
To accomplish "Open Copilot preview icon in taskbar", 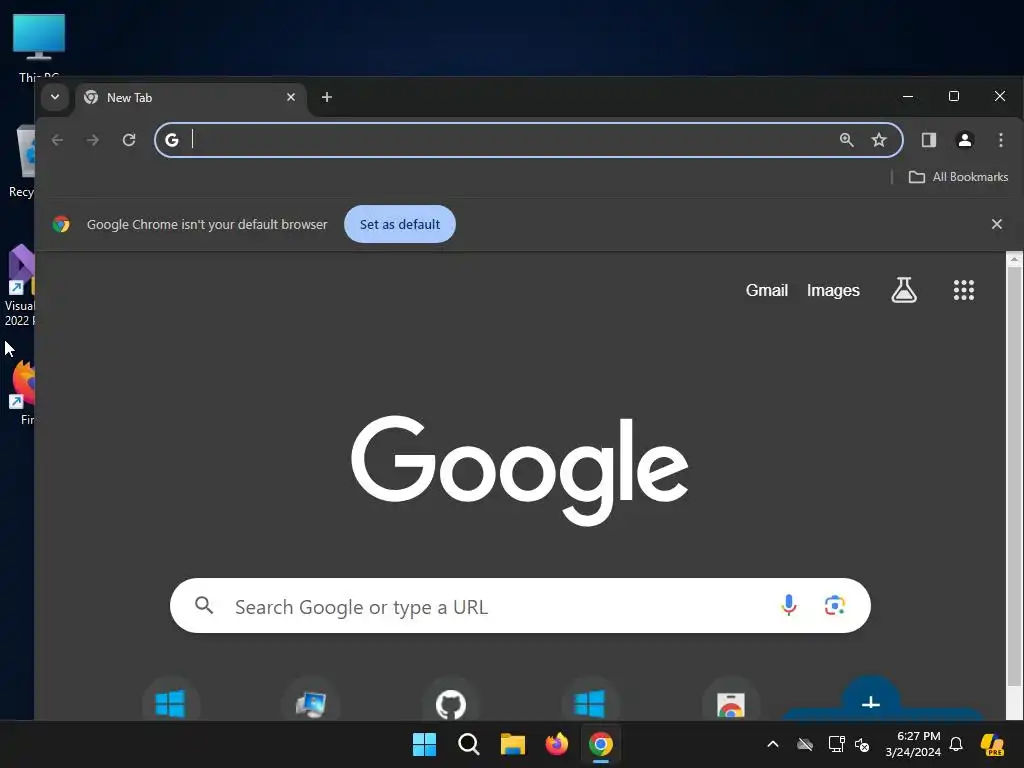I will click(993, 744).
